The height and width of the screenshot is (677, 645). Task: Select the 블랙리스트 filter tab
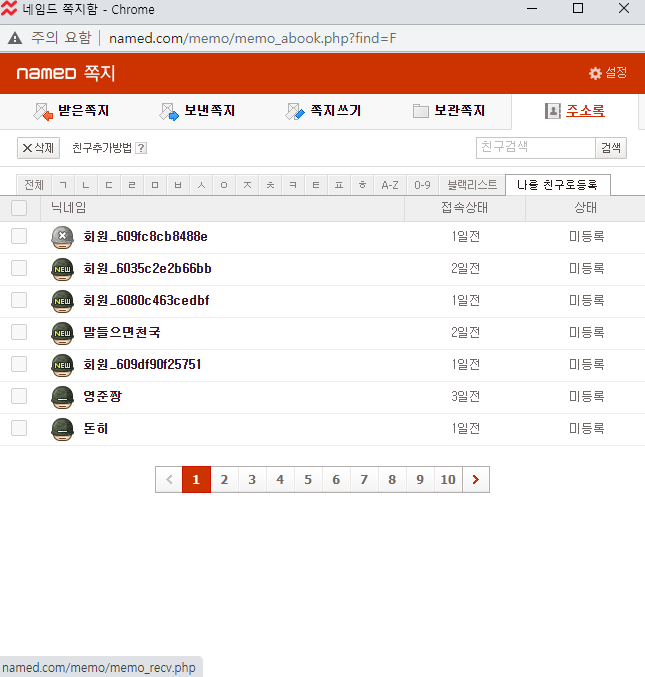(472, 185)
